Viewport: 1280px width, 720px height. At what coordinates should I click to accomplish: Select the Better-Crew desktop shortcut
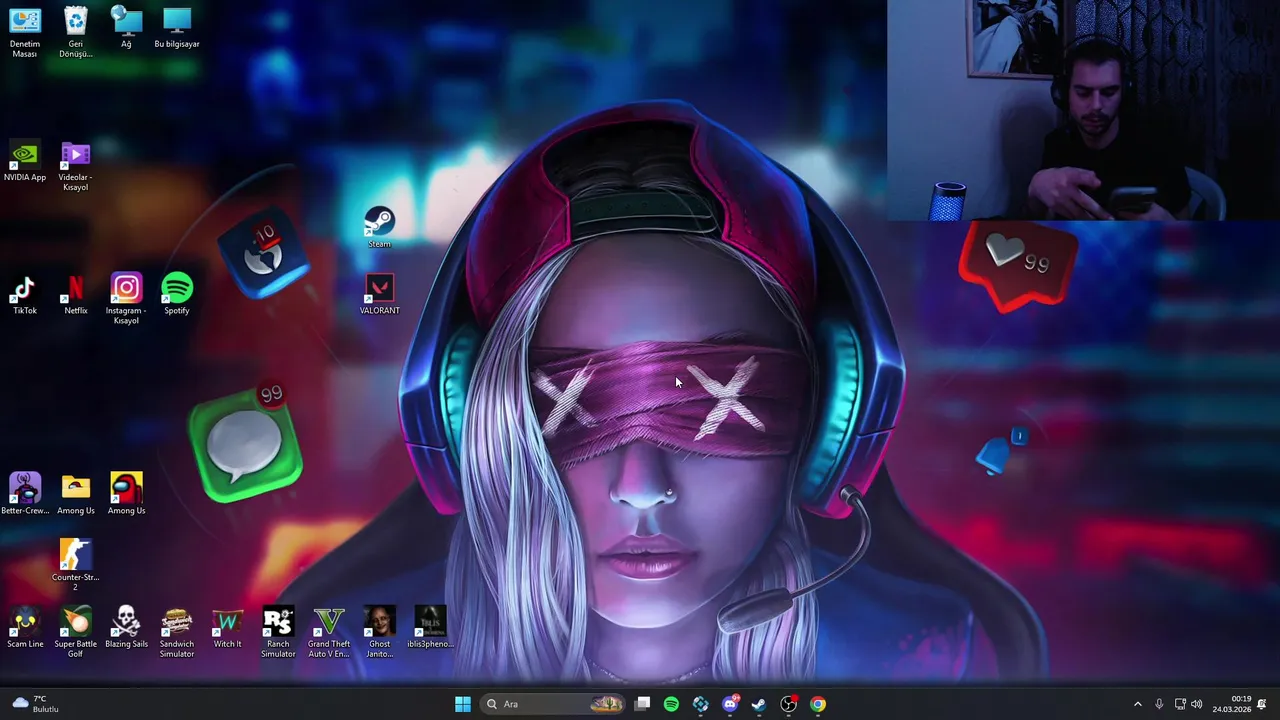(25, 495)
